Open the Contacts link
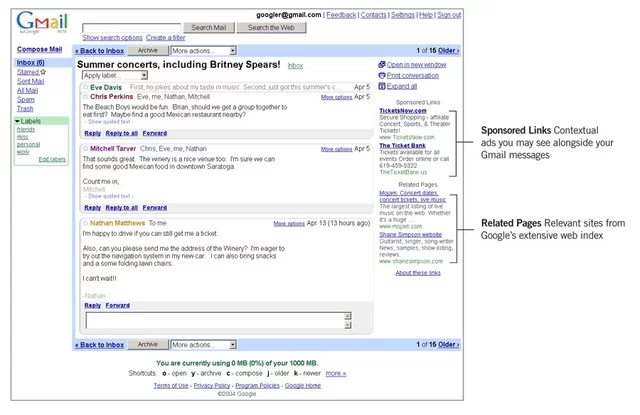Viewport: 640px width, 415px height. point(373,15)
